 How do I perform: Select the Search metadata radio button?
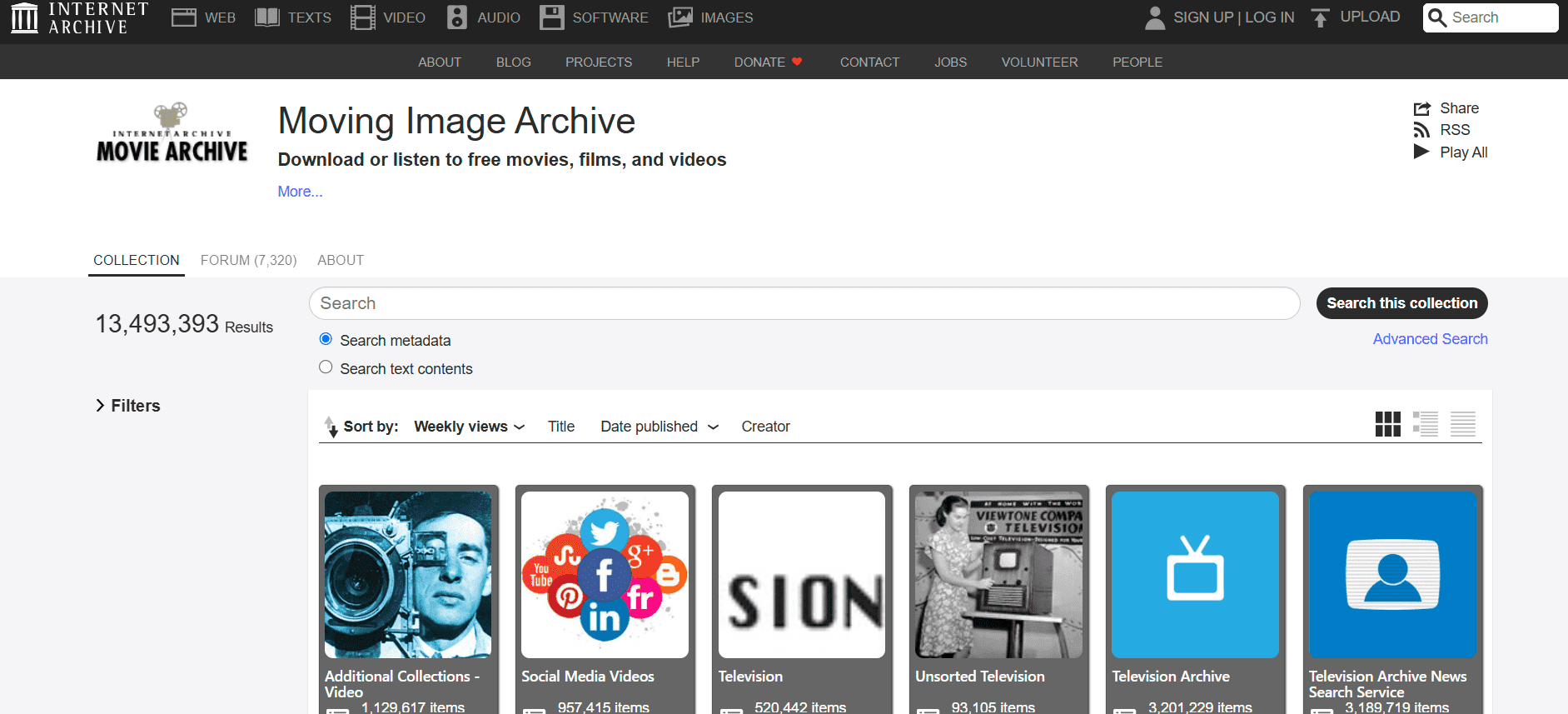(326, 339)
